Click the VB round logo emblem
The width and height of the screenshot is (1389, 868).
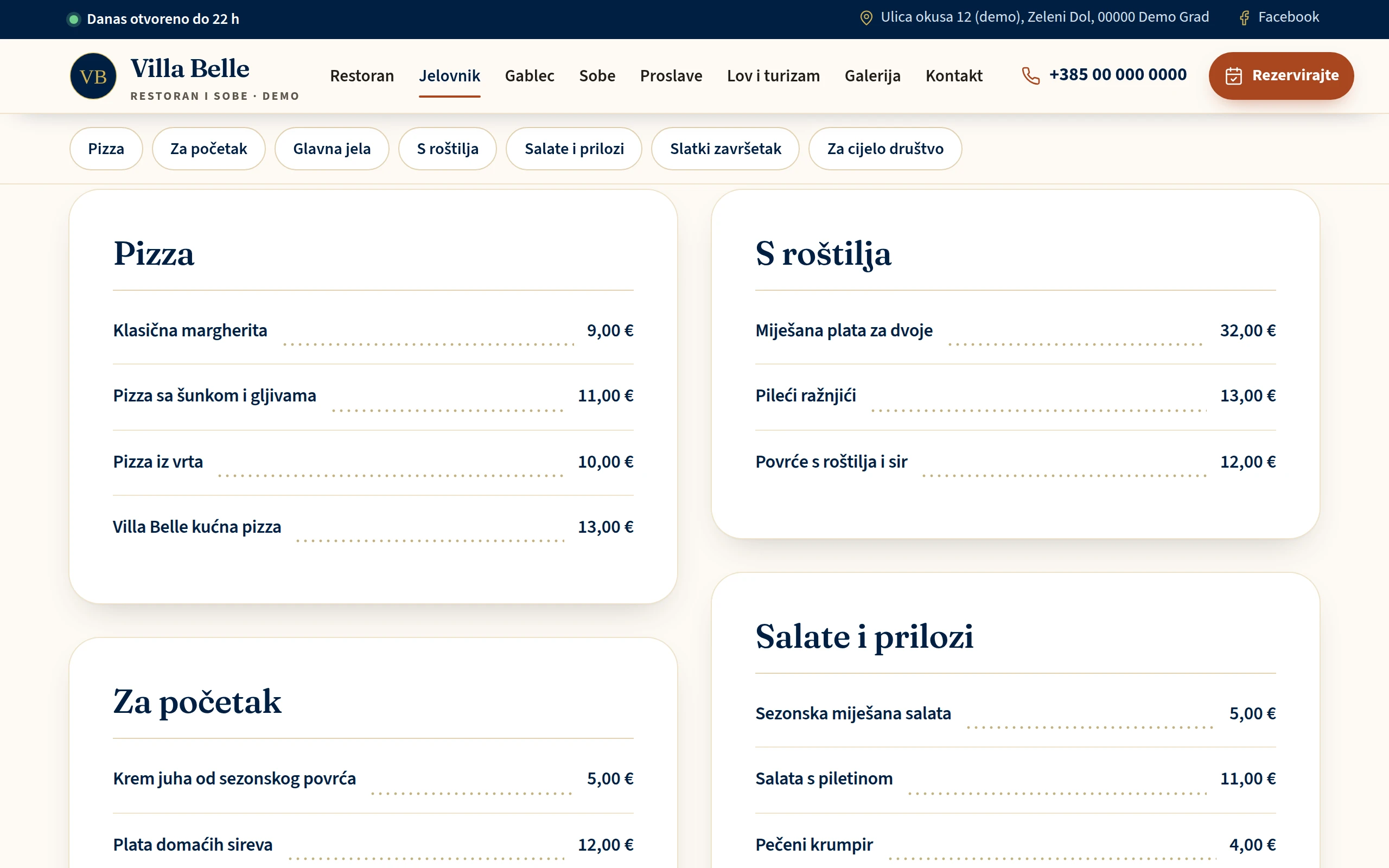point(93,76)
